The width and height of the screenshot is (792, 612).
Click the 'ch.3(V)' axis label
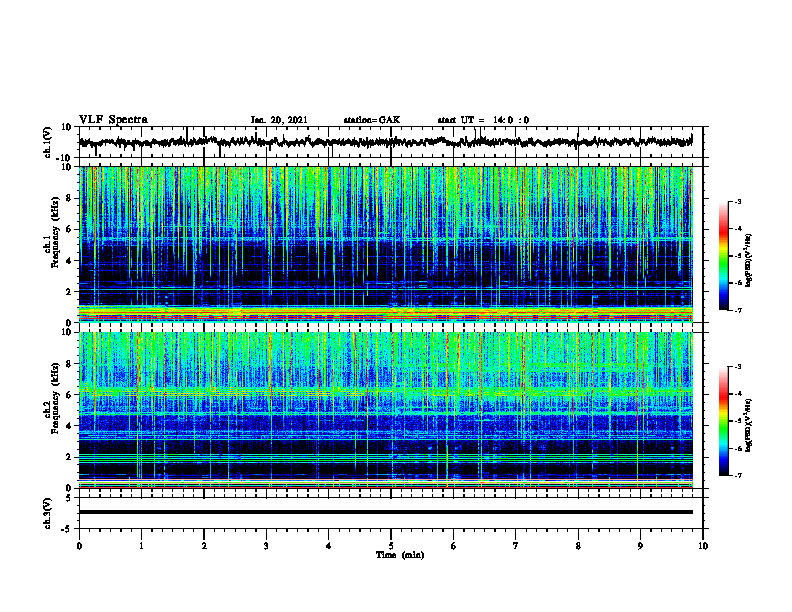(48, 513)
